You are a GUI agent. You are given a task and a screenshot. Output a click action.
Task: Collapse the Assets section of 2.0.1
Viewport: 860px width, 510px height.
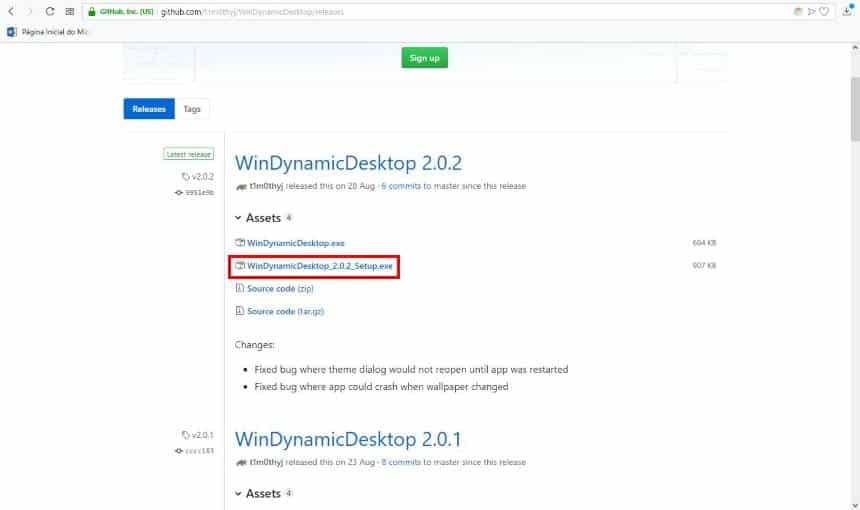[264, 494]
